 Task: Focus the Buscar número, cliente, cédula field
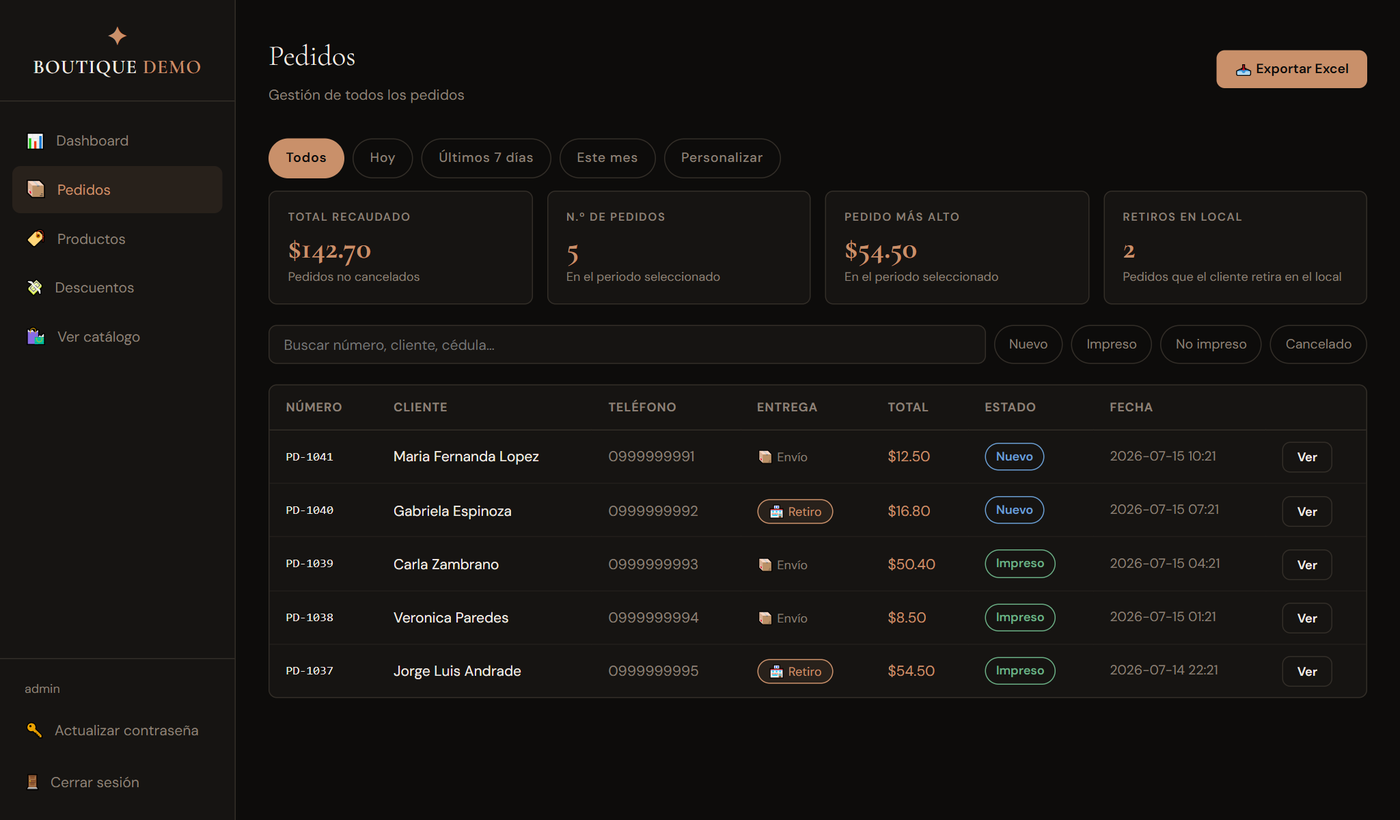click(x=627, y=344)
